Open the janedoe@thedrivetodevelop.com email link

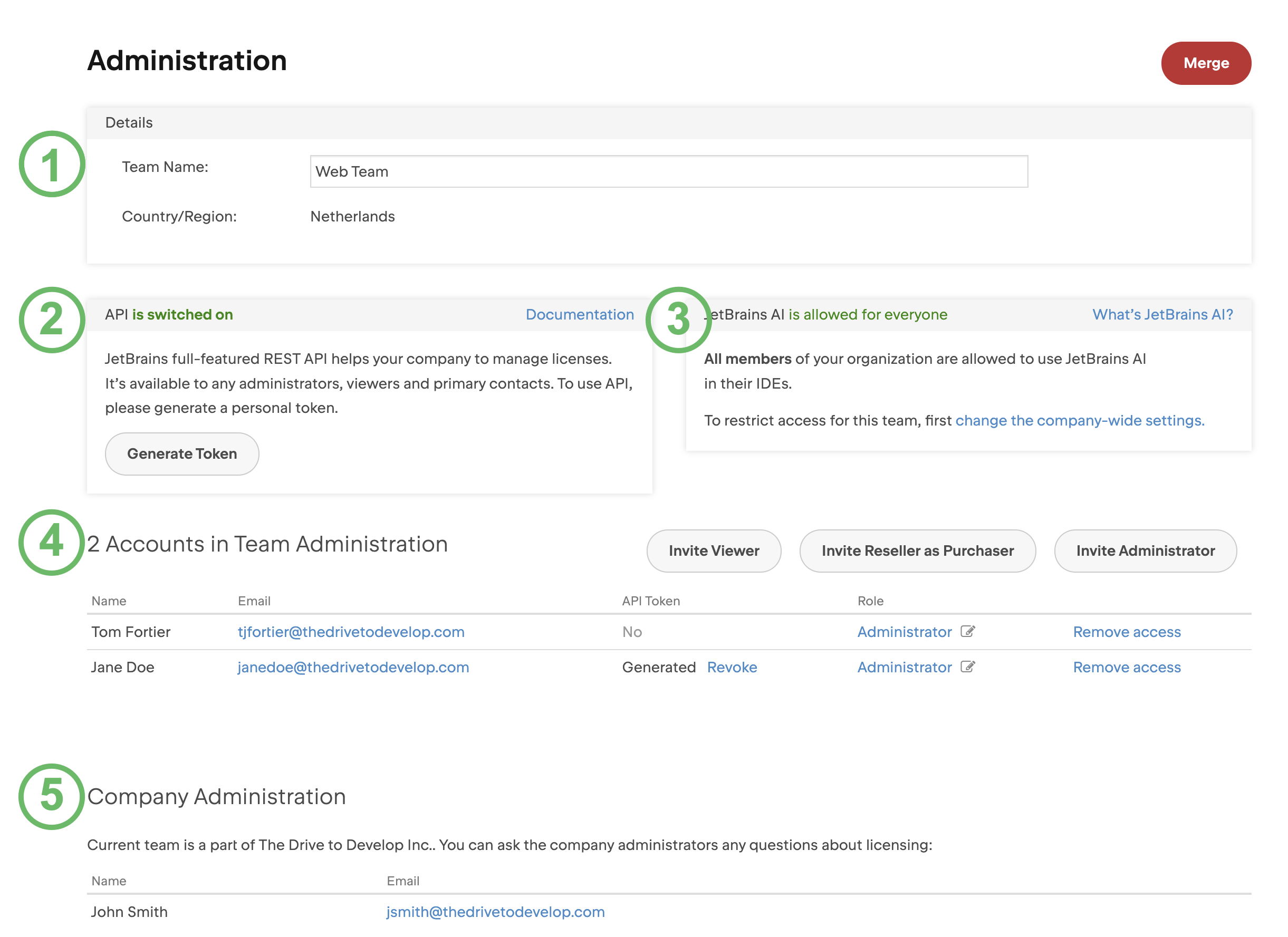(x=353, y=666)
